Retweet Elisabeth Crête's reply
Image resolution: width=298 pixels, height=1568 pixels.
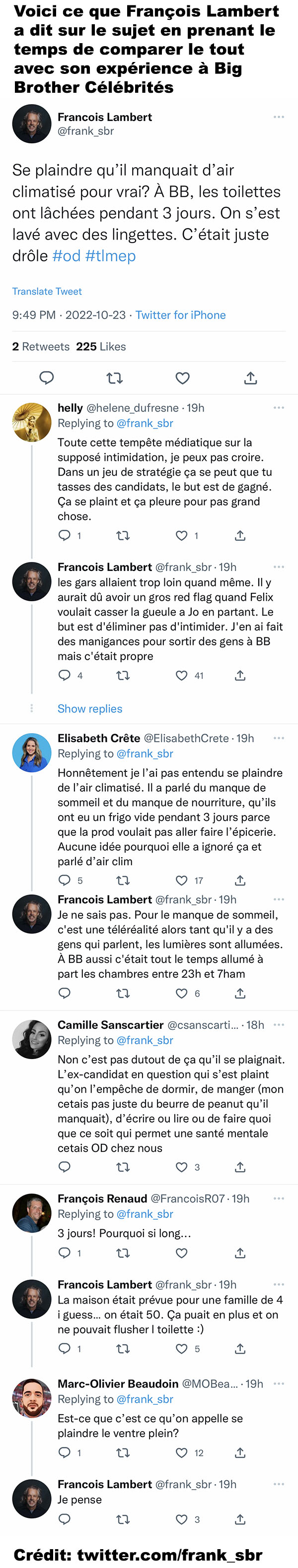pos(123,880)
